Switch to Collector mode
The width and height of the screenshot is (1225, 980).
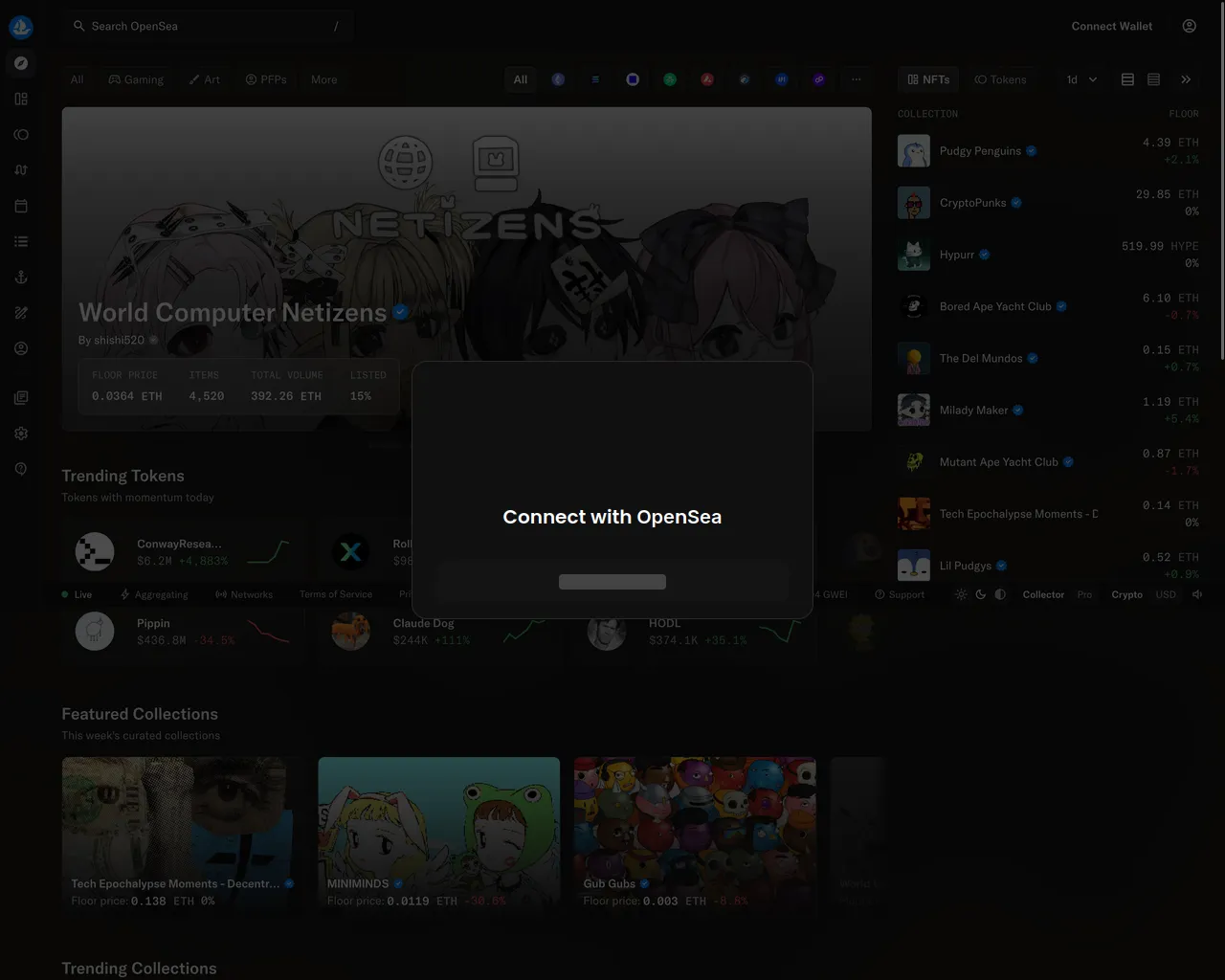click(x=1043, y=594)
